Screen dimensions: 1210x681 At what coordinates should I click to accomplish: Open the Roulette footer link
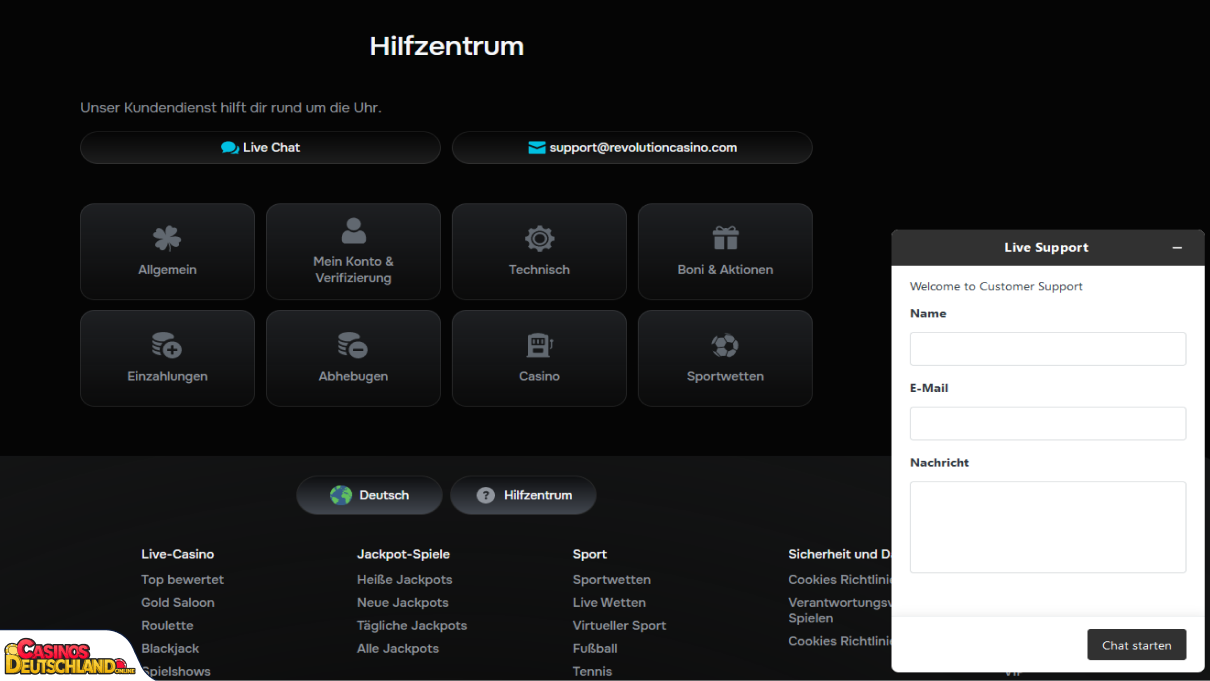(x=167, y=626)
